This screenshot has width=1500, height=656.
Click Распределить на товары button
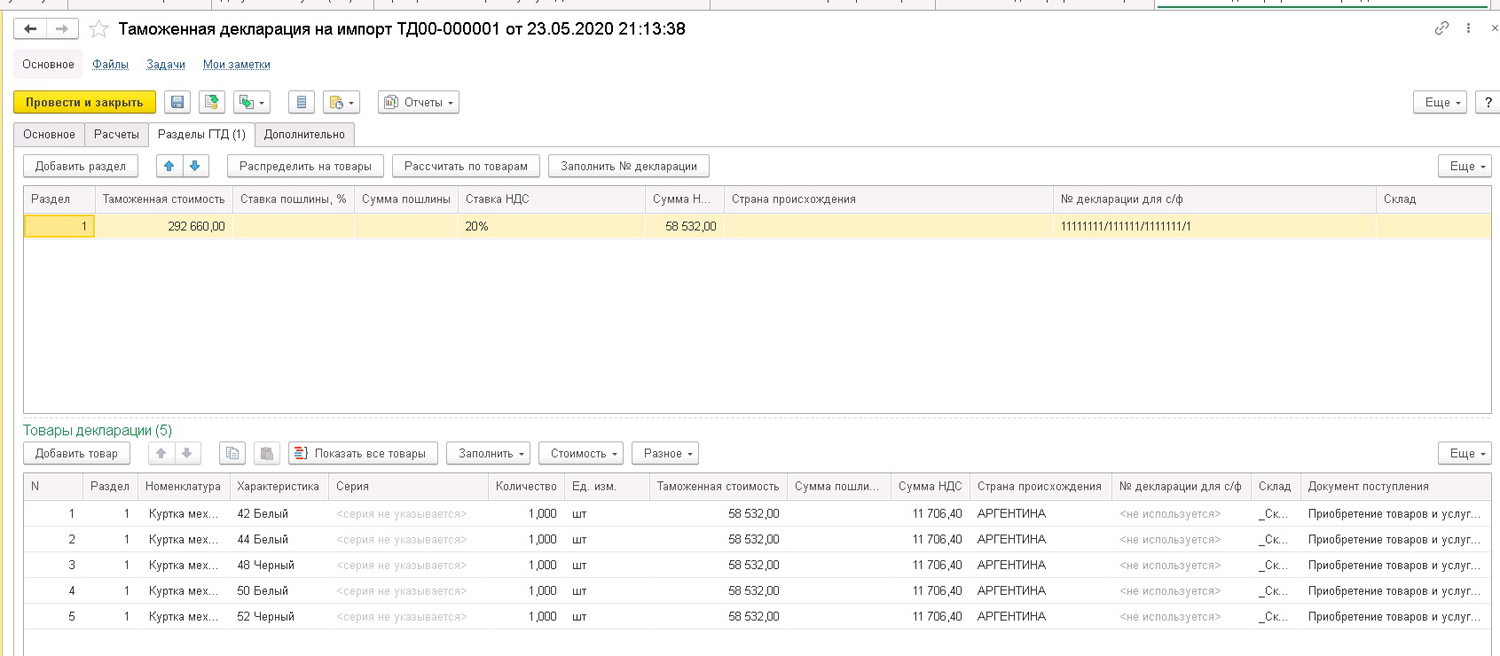click(306, 166)
